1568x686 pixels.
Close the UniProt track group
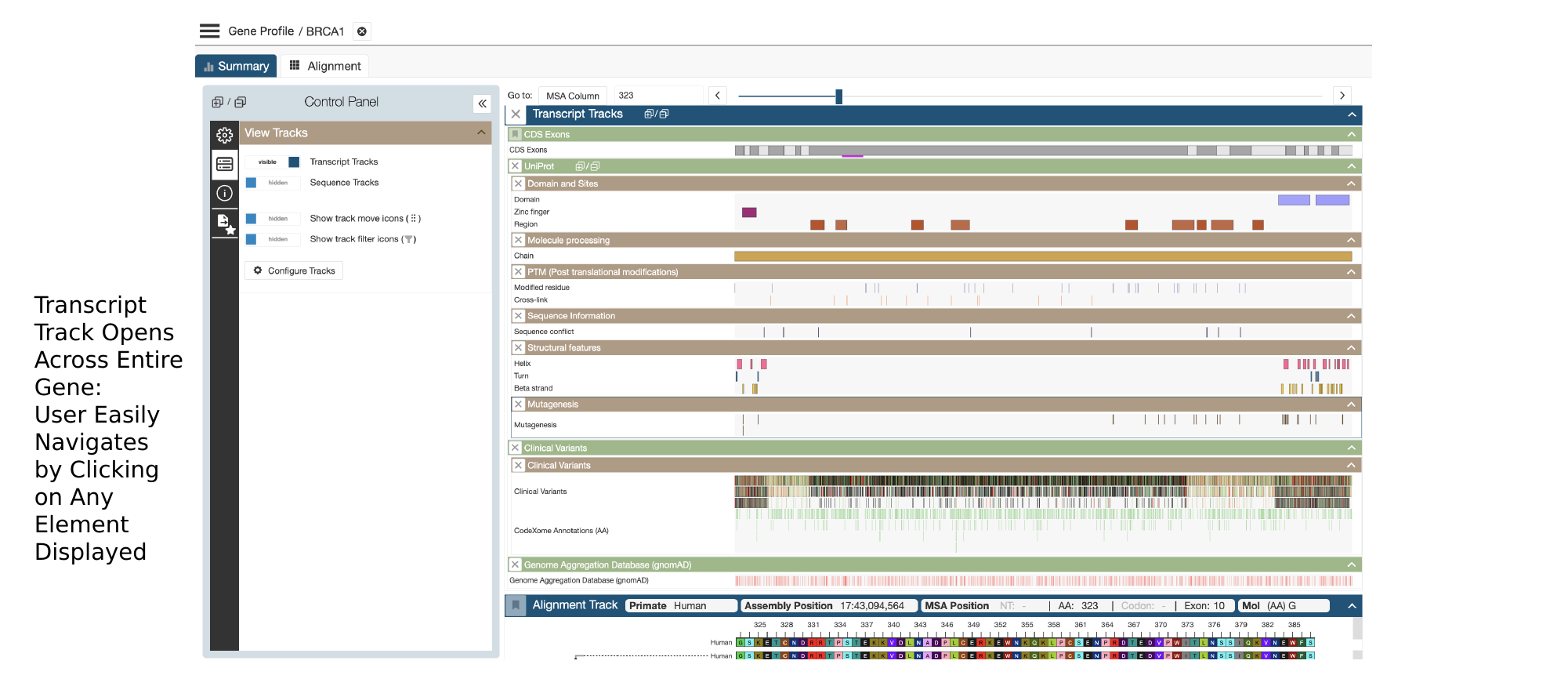tap(515, 166)
